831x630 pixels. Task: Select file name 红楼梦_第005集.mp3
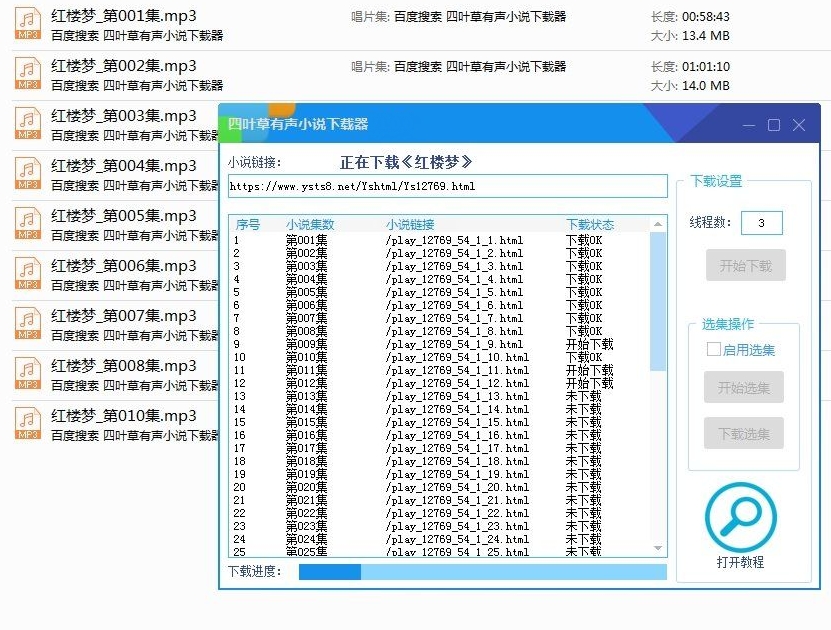(x=123, y=216)
